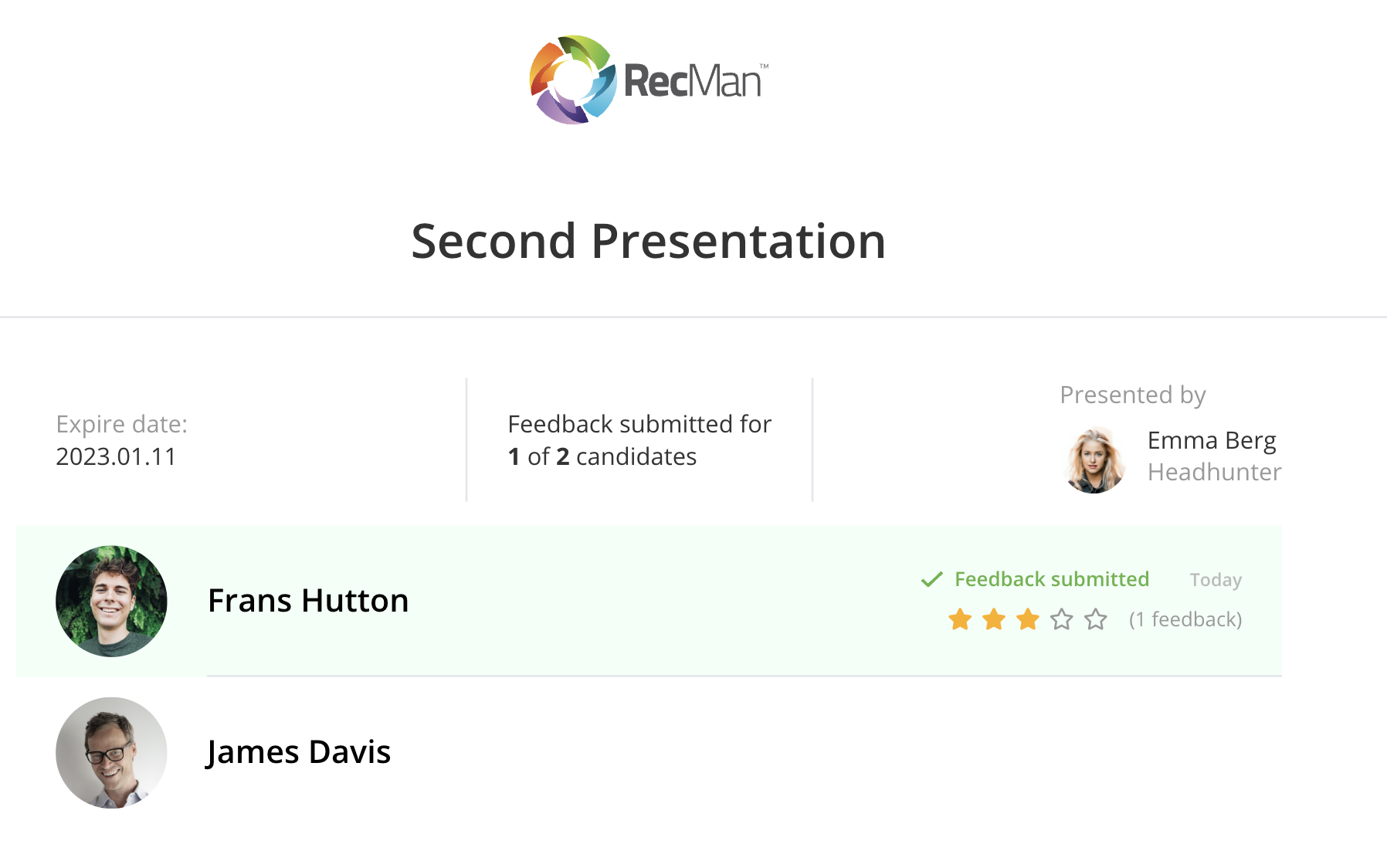Click the Today timestamp on Frans's row

pos(1216,580)
